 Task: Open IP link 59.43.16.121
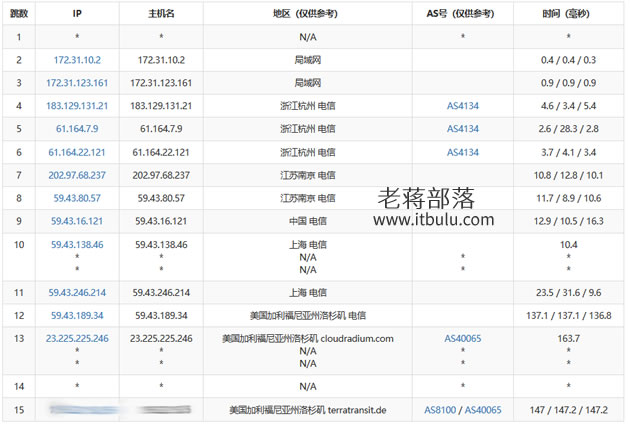point(77,221)
